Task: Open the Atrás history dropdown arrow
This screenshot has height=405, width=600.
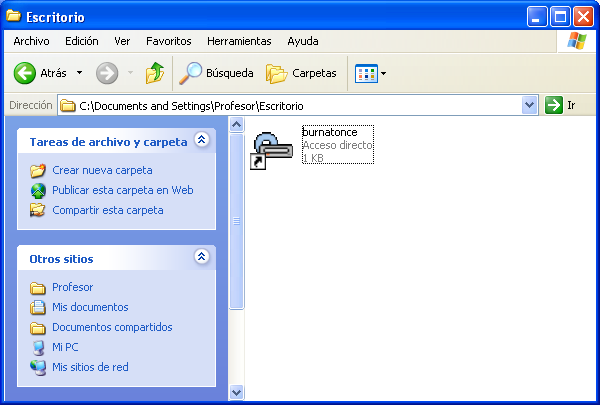Action: [x=79, y=73]
